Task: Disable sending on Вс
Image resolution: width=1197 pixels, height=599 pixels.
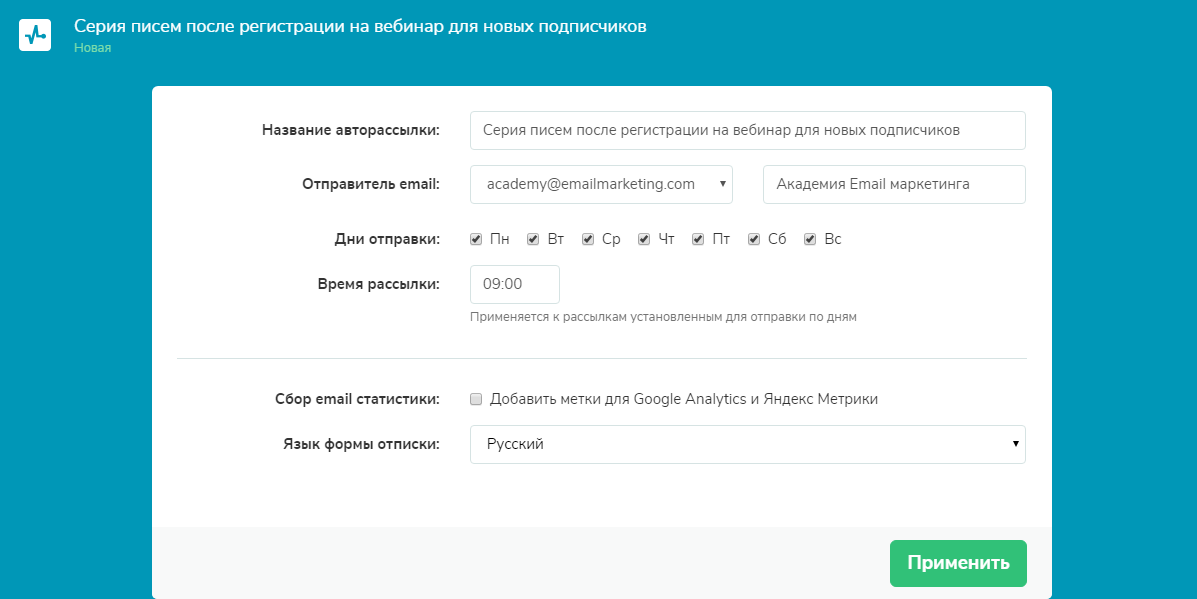Action: pos(810,240)
